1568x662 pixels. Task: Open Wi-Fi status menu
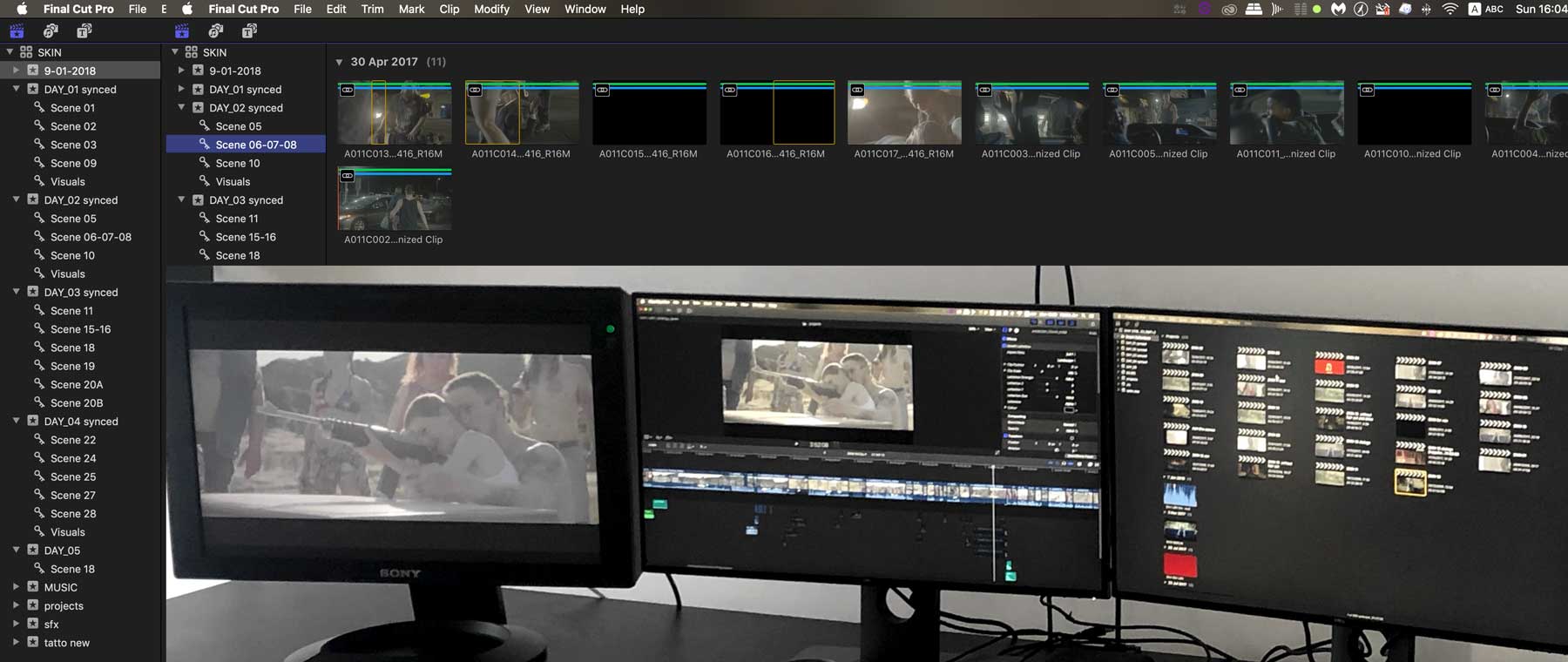[1450, 10]
